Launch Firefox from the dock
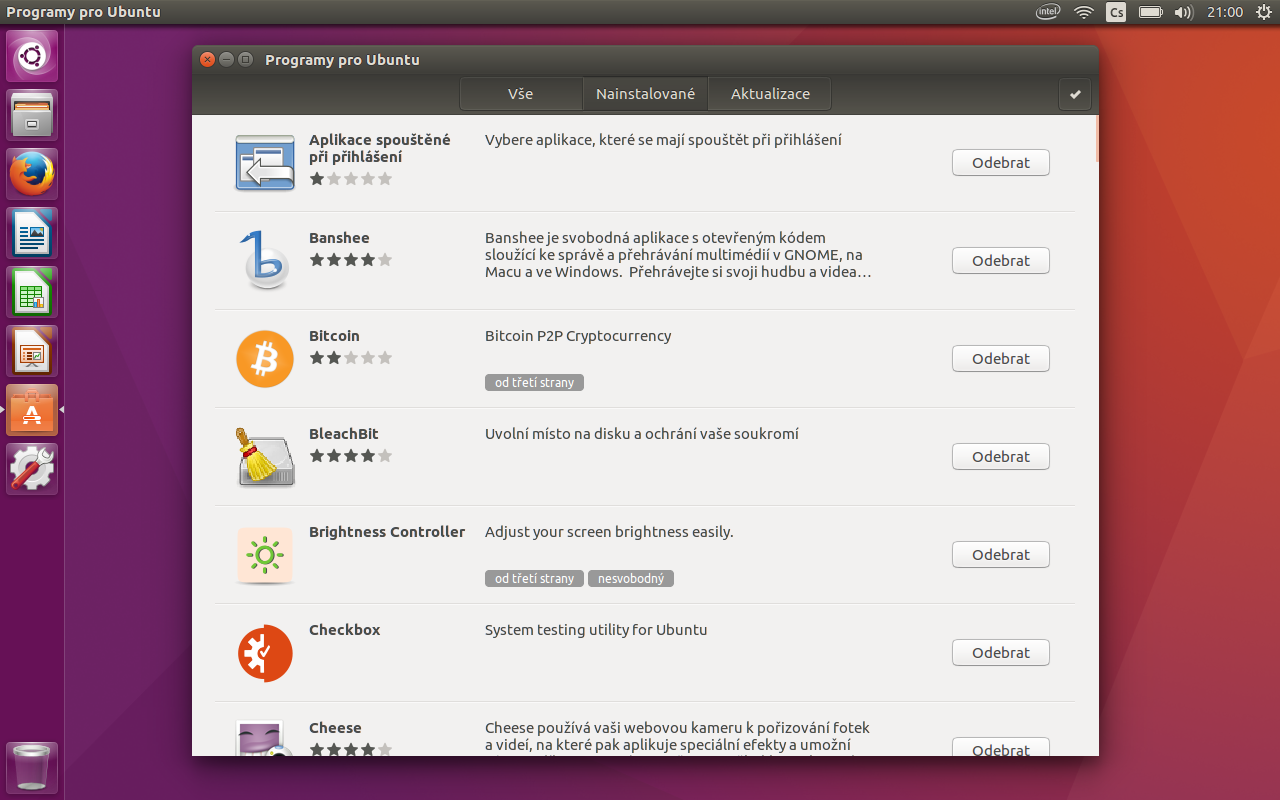Viewport: 1280px width, 800px height. click(x=31, y=173)
